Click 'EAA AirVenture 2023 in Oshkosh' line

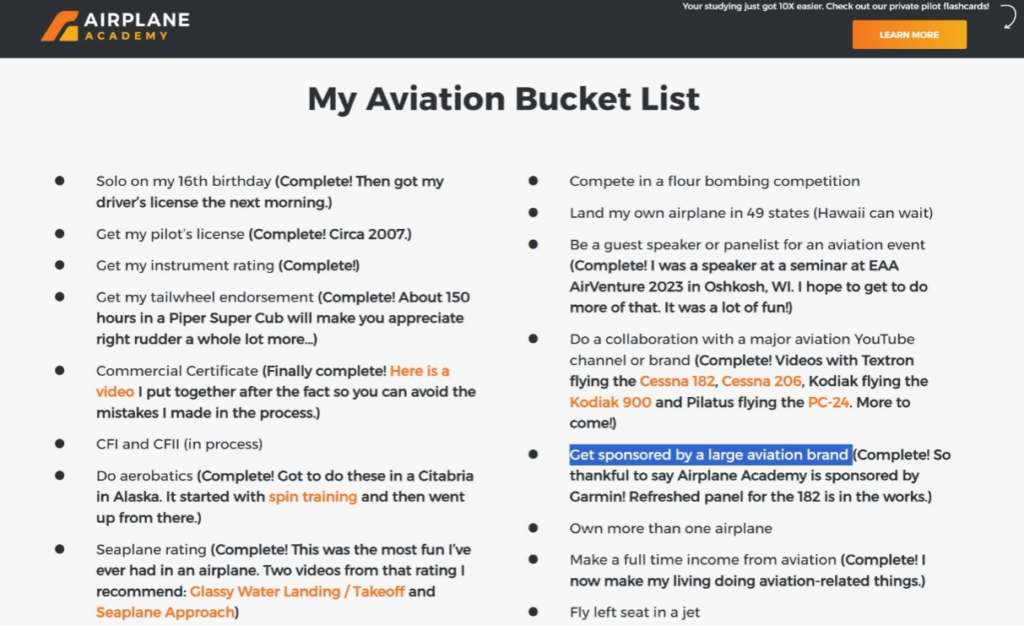point(748,287)
